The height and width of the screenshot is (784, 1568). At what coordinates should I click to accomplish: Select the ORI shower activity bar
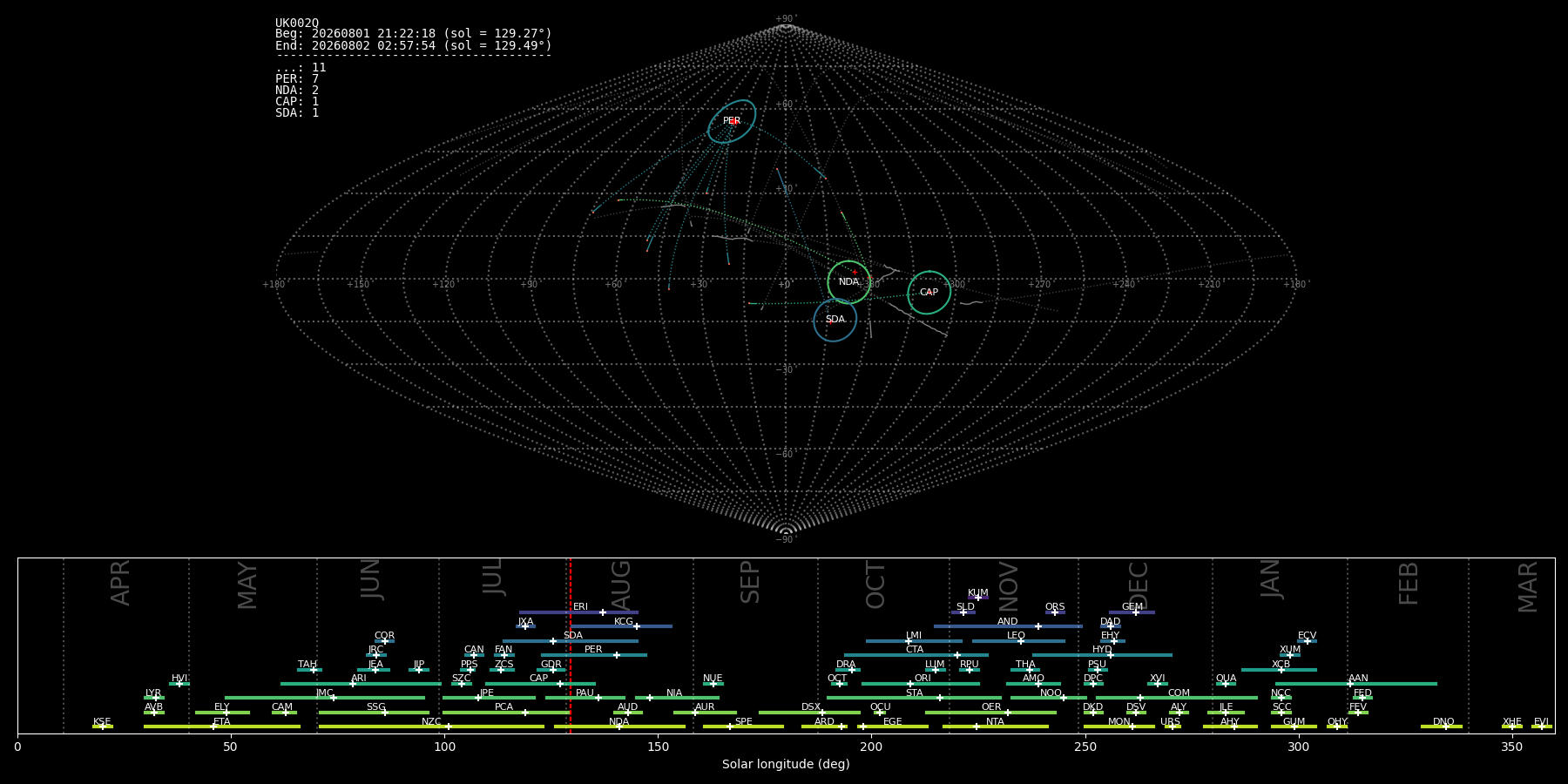(x=921, y=684)
